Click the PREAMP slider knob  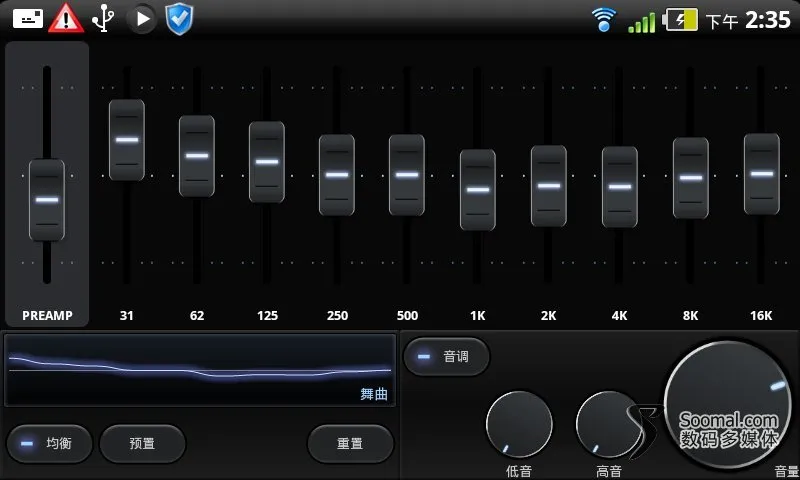tap(47, 200)
